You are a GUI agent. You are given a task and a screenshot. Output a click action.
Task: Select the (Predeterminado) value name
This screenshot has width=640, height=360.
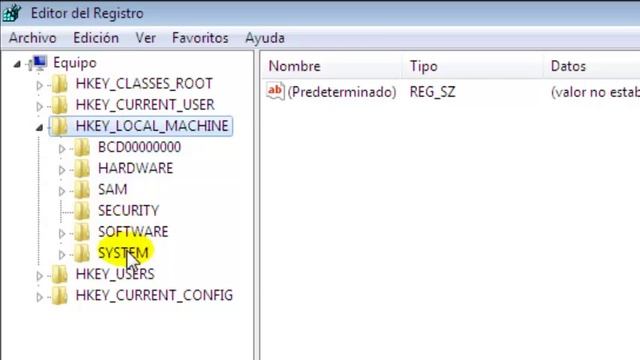coord(342,92)
